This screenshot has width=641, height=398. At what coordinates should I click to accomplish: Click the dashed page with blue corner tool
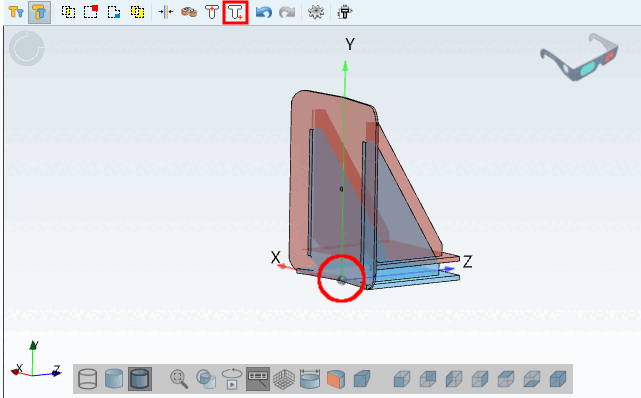[x=114, y=12]
